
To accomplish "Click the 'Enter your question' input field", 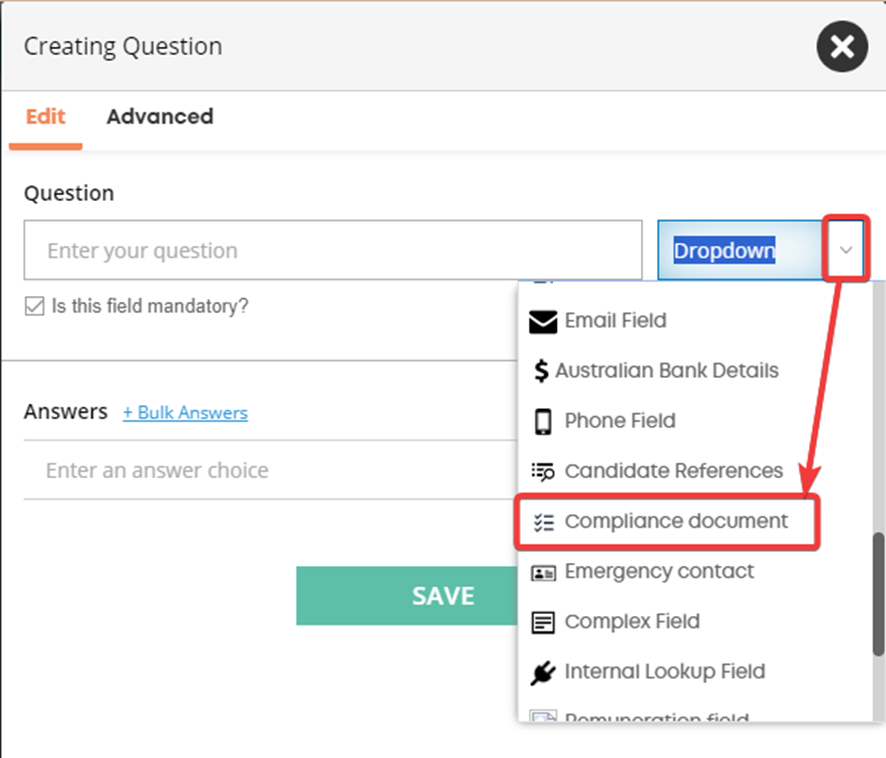I will (x=333, y=250).
